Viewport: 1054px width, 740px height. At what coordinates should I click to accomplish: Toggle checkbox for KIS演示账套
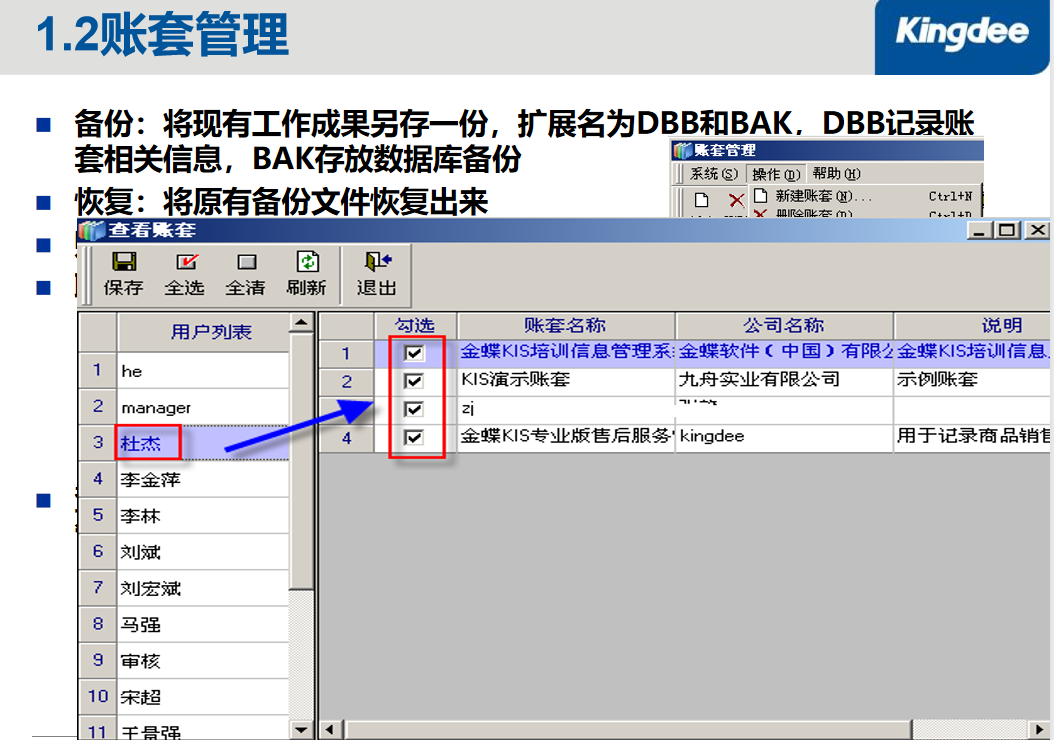pos(414,381)
